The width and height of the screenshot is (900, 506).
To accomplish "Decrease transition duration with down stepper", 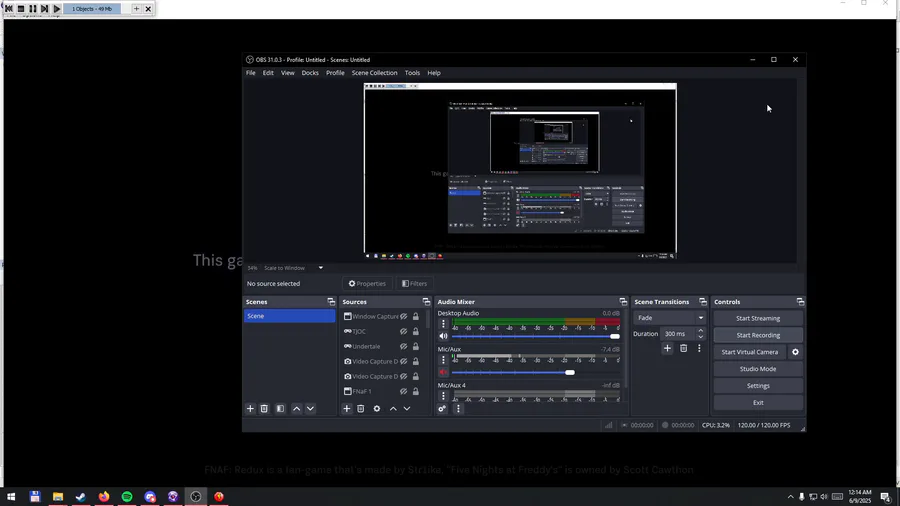I will pos(700,337).
